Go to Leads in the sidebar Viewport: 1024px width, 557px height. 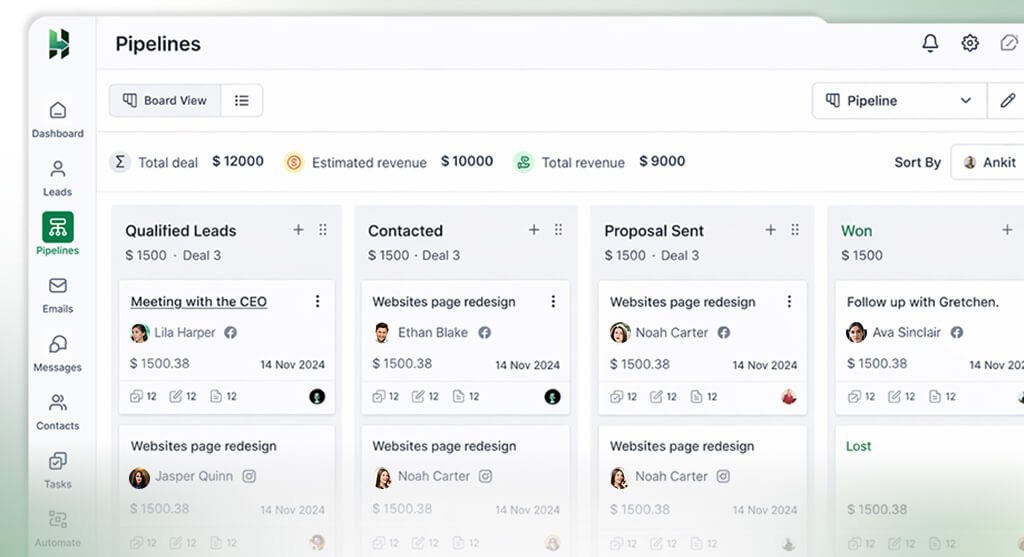click(57, 178)
